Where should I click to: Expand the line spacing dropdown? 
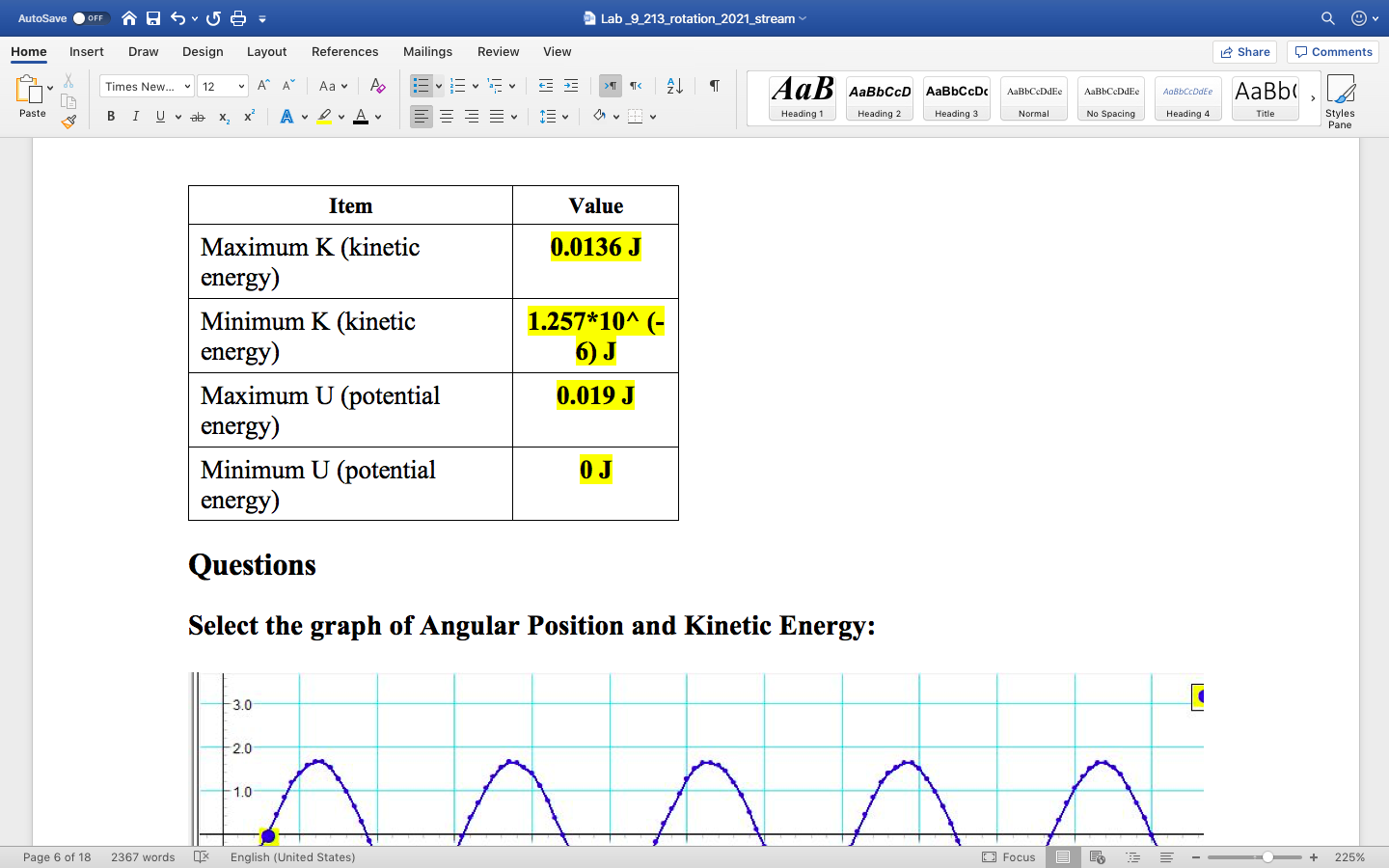pos(565,117)
